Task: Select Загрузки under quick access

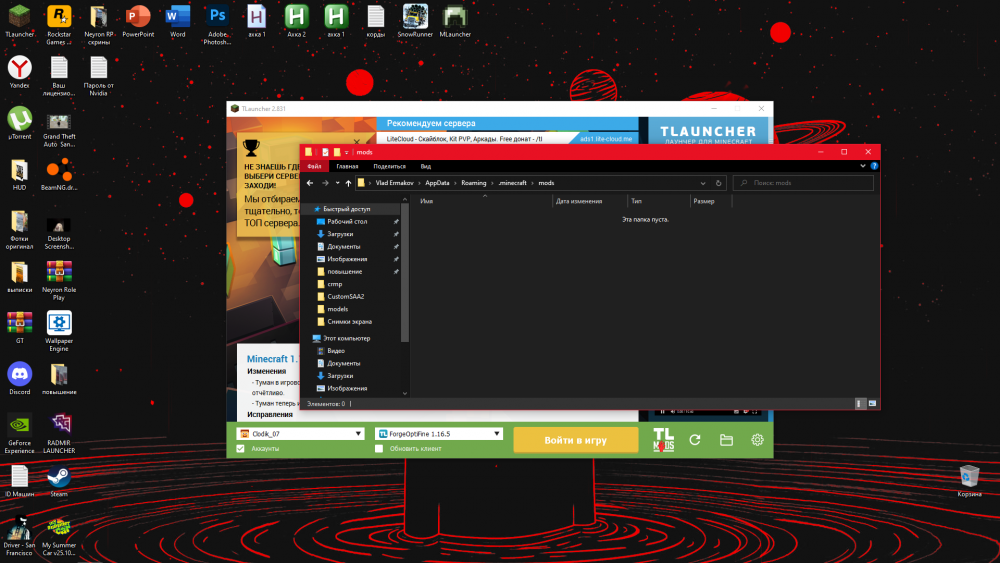Action: 340,234
